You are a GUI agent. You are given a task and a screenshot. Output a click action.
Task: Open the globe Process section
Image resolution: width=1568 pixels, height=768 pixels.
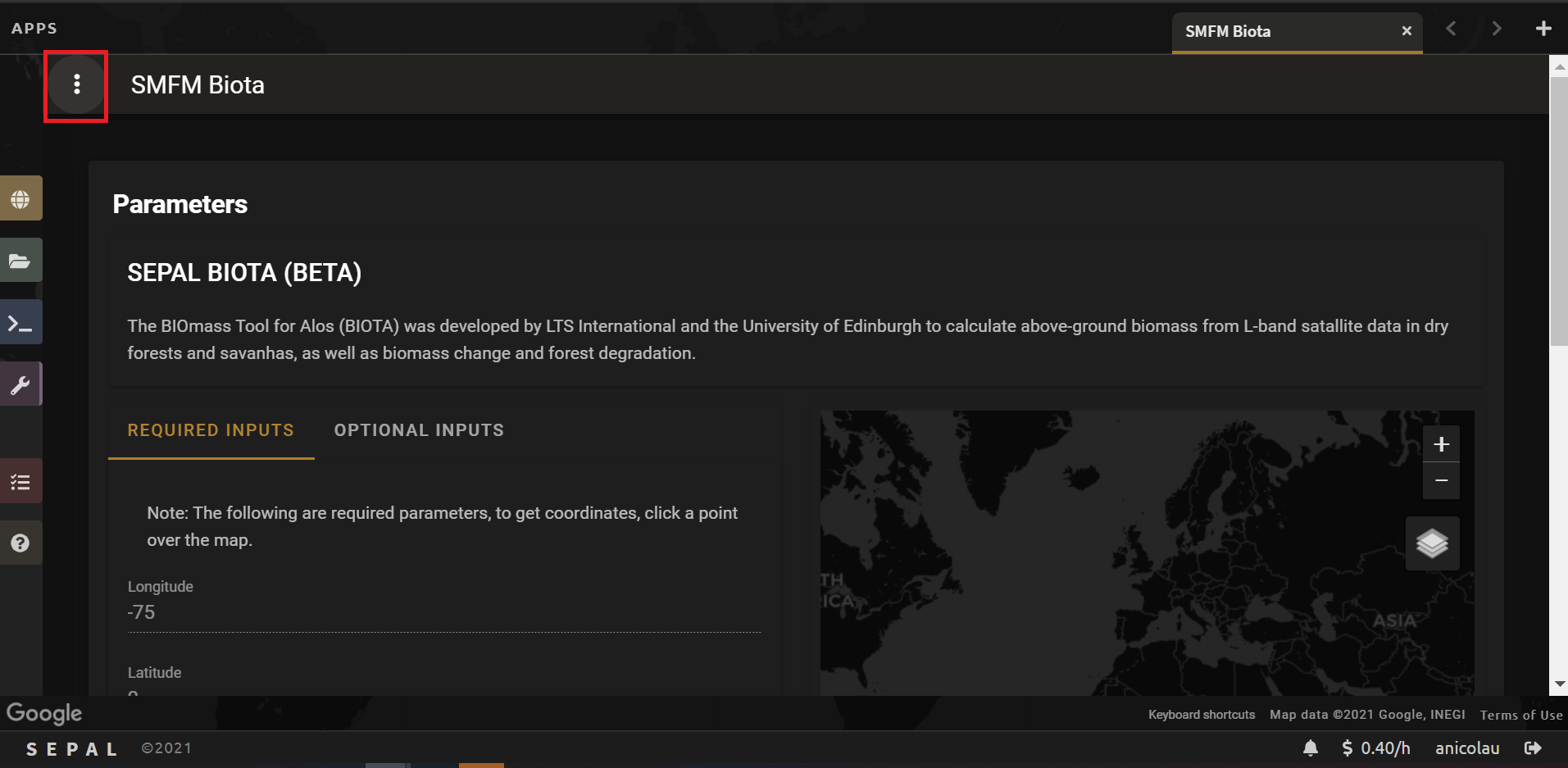[x=20, y=198]
